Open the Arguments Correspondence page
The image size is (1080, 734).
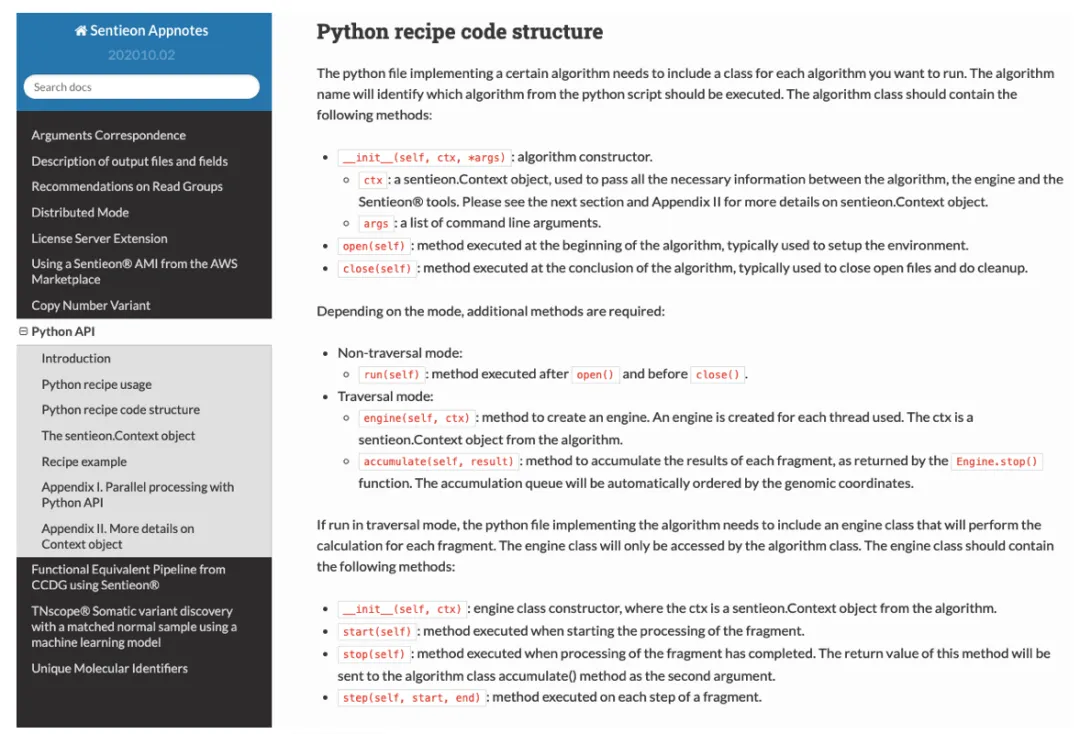pos(108,135)
